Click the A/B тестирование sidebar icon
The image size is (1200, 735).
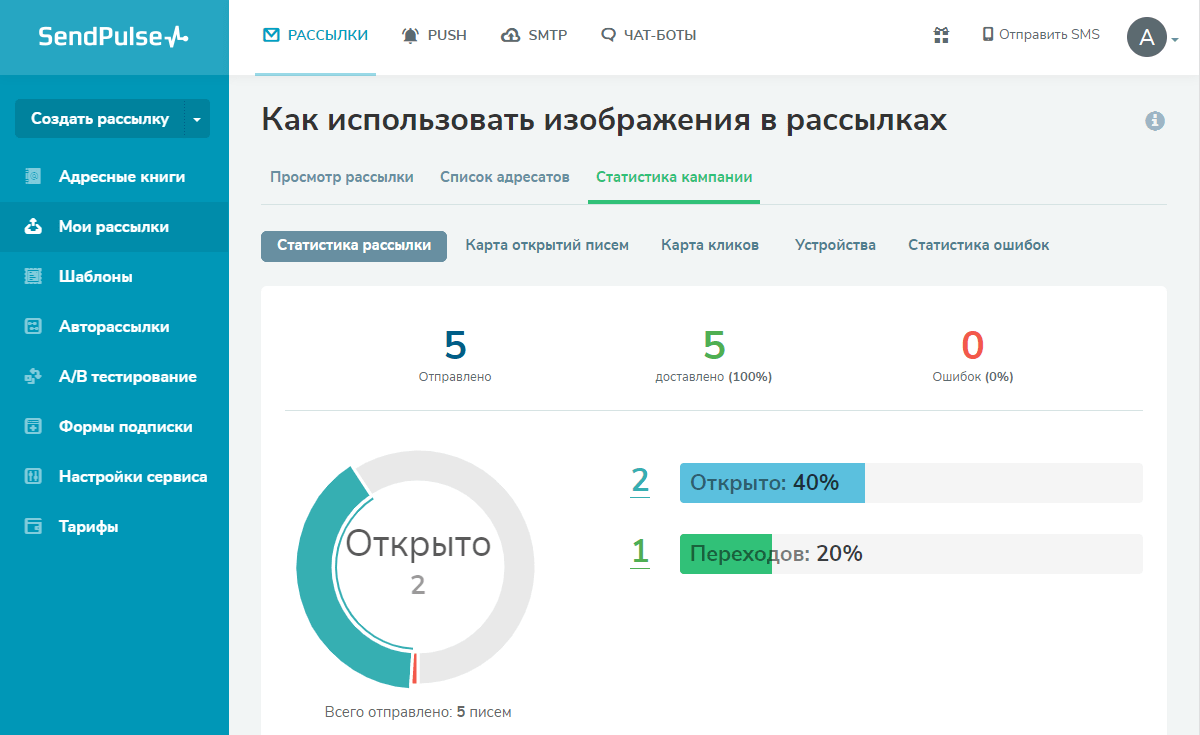(x=33, y=377)
